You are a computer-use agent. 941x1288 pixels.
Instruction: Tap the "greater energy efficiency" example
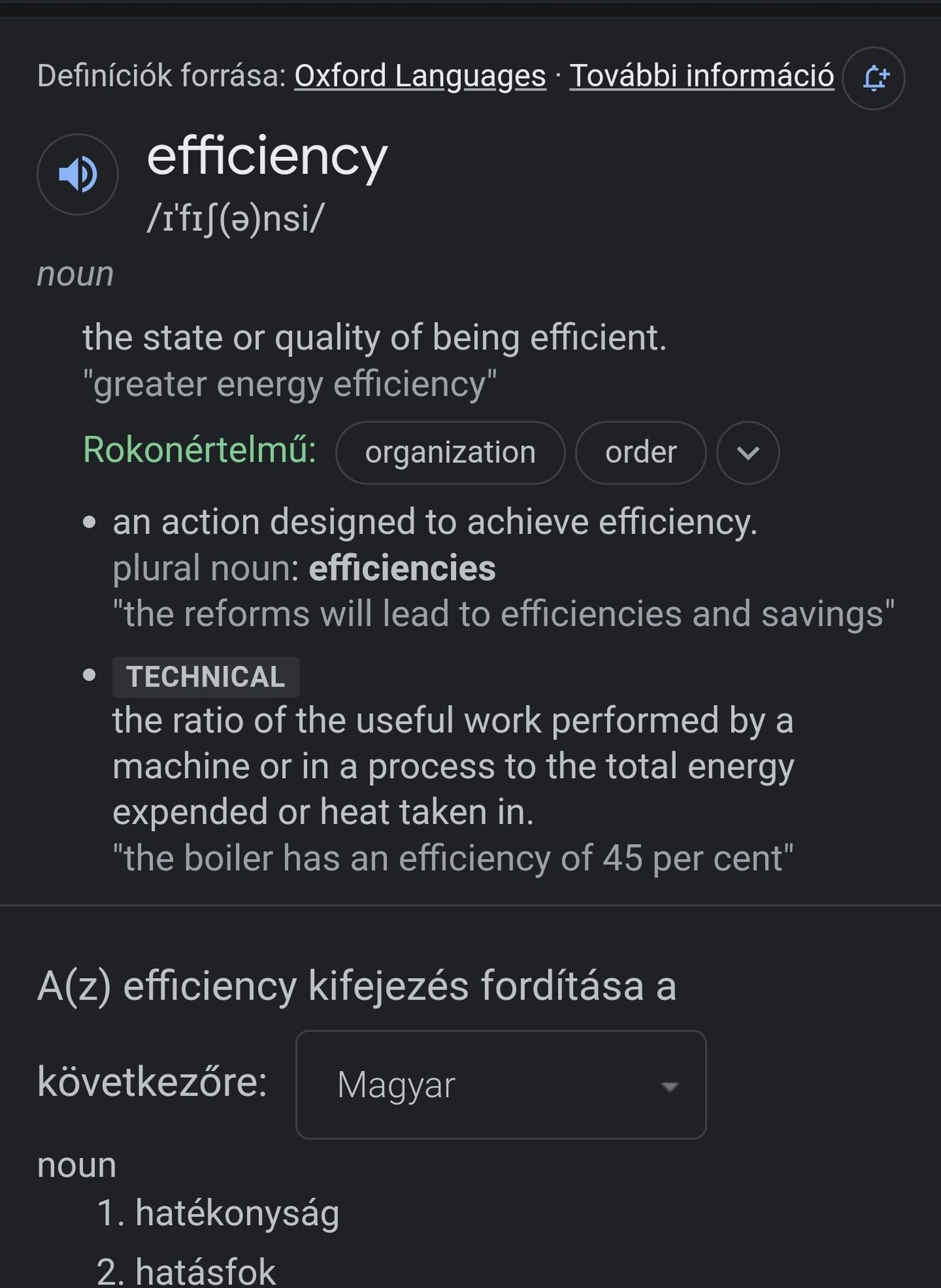tap(290, 384)
